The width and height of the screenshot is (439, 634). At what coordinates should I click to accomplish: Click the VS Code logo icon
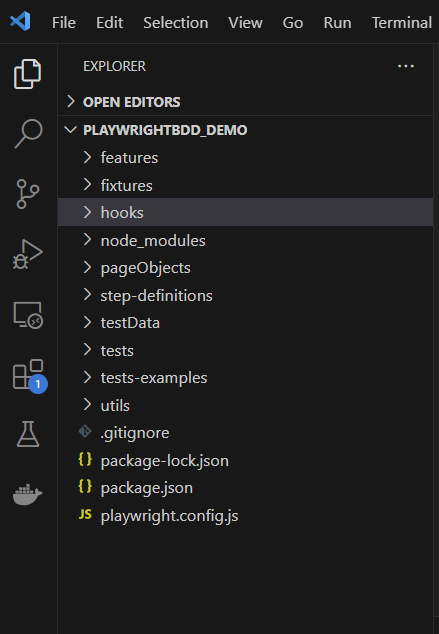click(x=20, y=21)
